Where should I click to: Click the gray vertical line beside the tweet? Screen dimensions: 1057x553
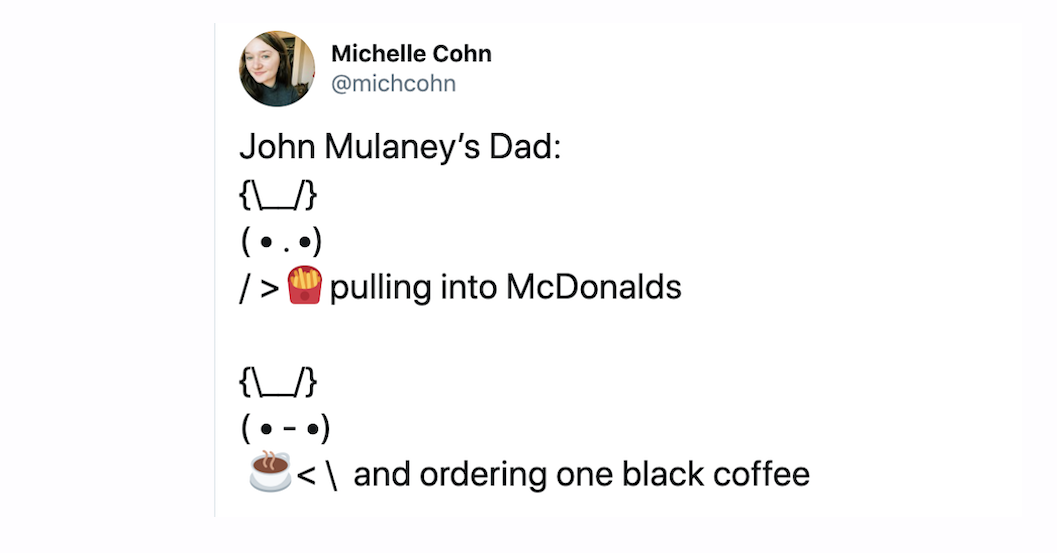215,270
